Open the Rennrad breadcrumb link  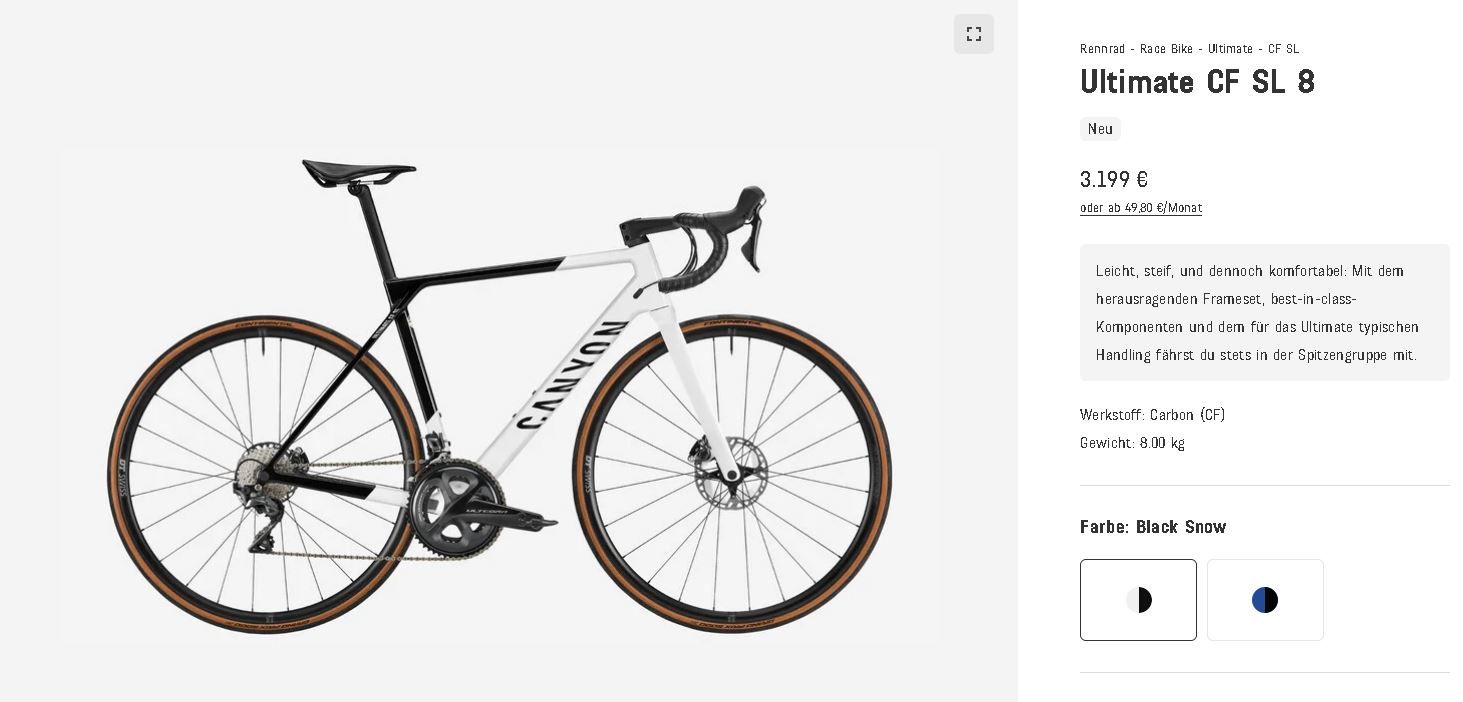point(1102,49)
